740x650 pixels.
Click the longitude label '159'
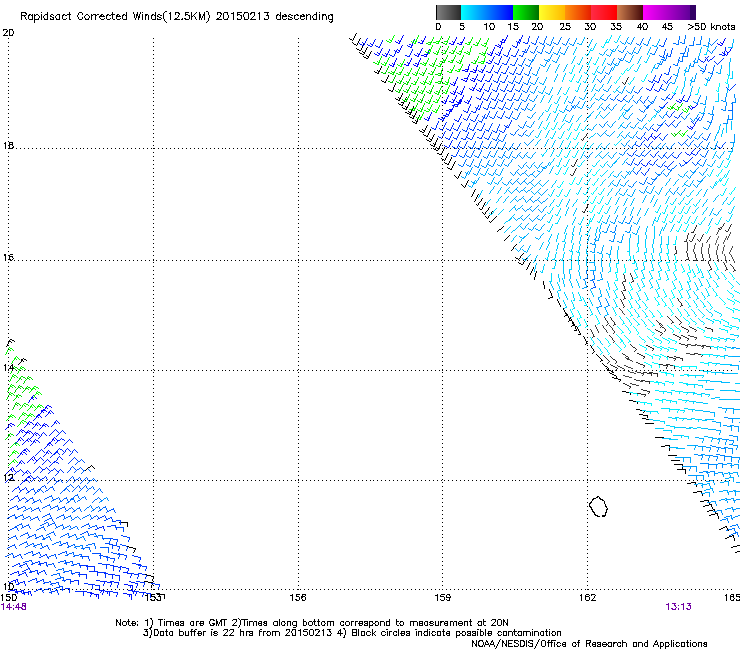443,598
